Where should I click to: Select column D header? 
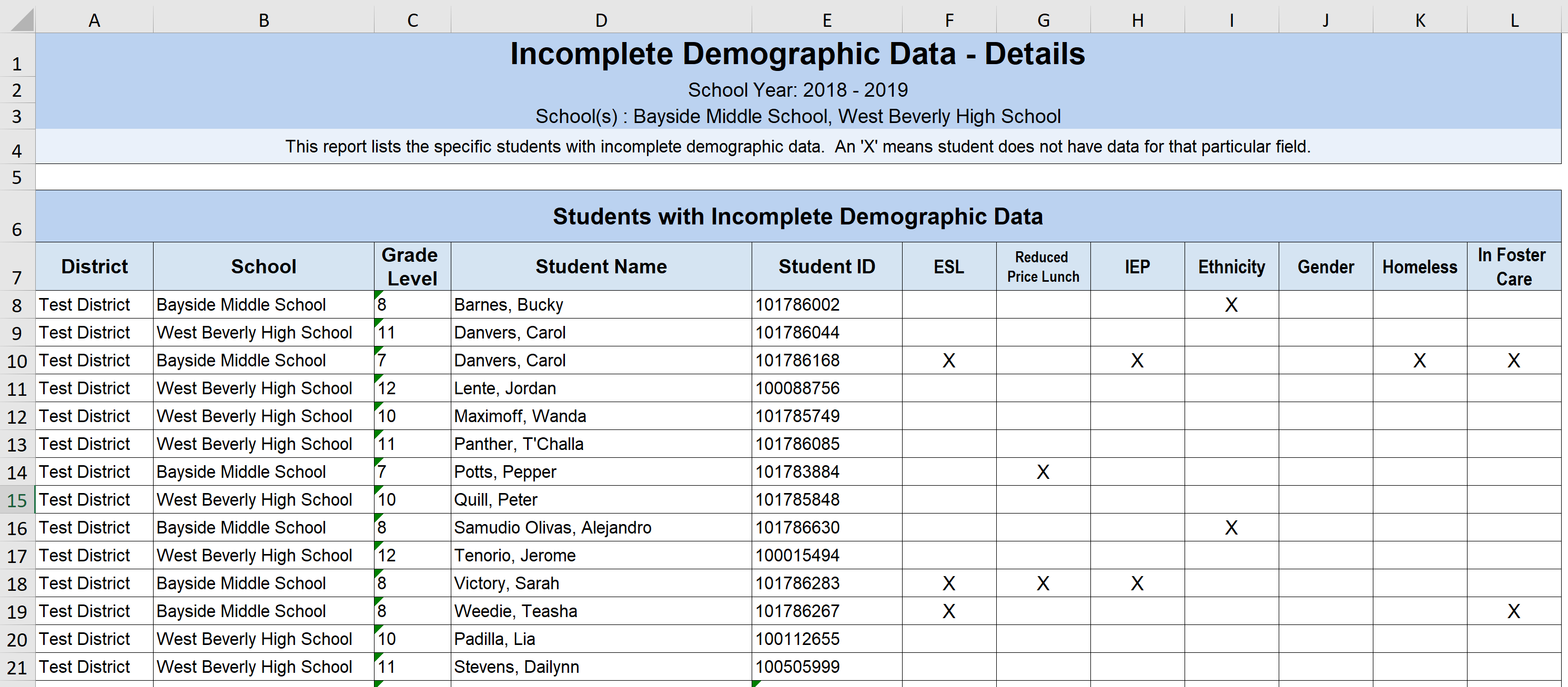click(x=601, y=19)
